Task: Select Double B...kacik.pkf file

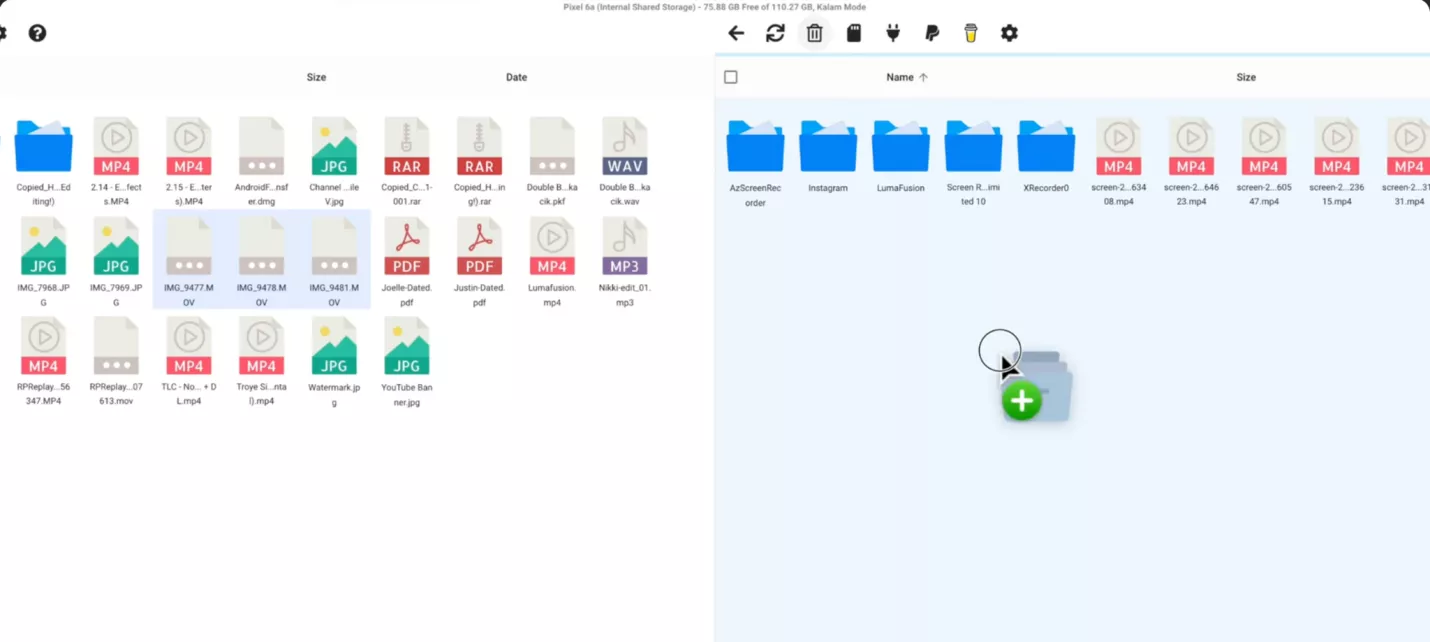Action: [x=552, y=163]
